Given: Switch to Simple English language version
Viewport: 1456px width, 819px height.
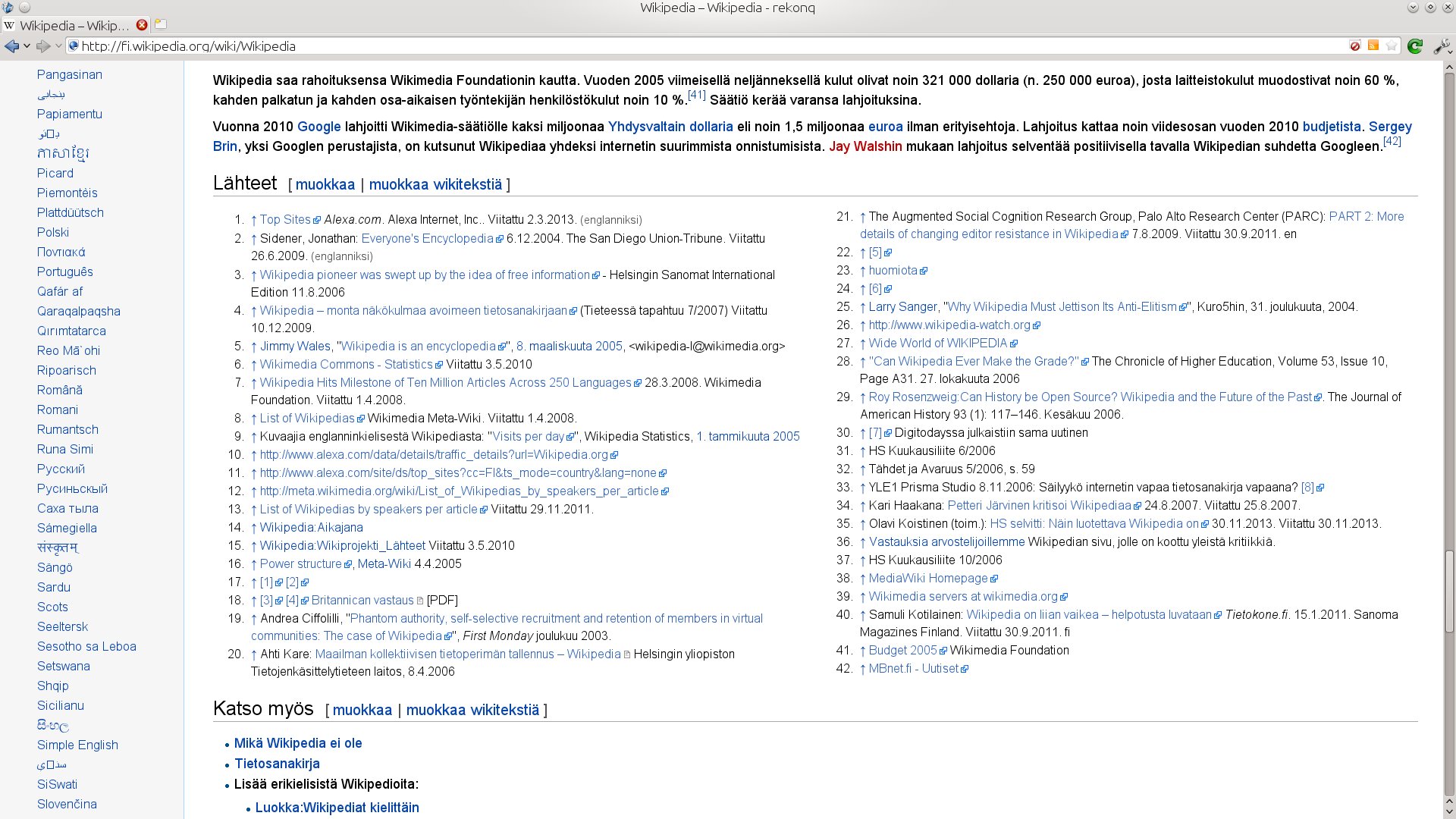Looking at the screenshot, I should pos(77,745).
